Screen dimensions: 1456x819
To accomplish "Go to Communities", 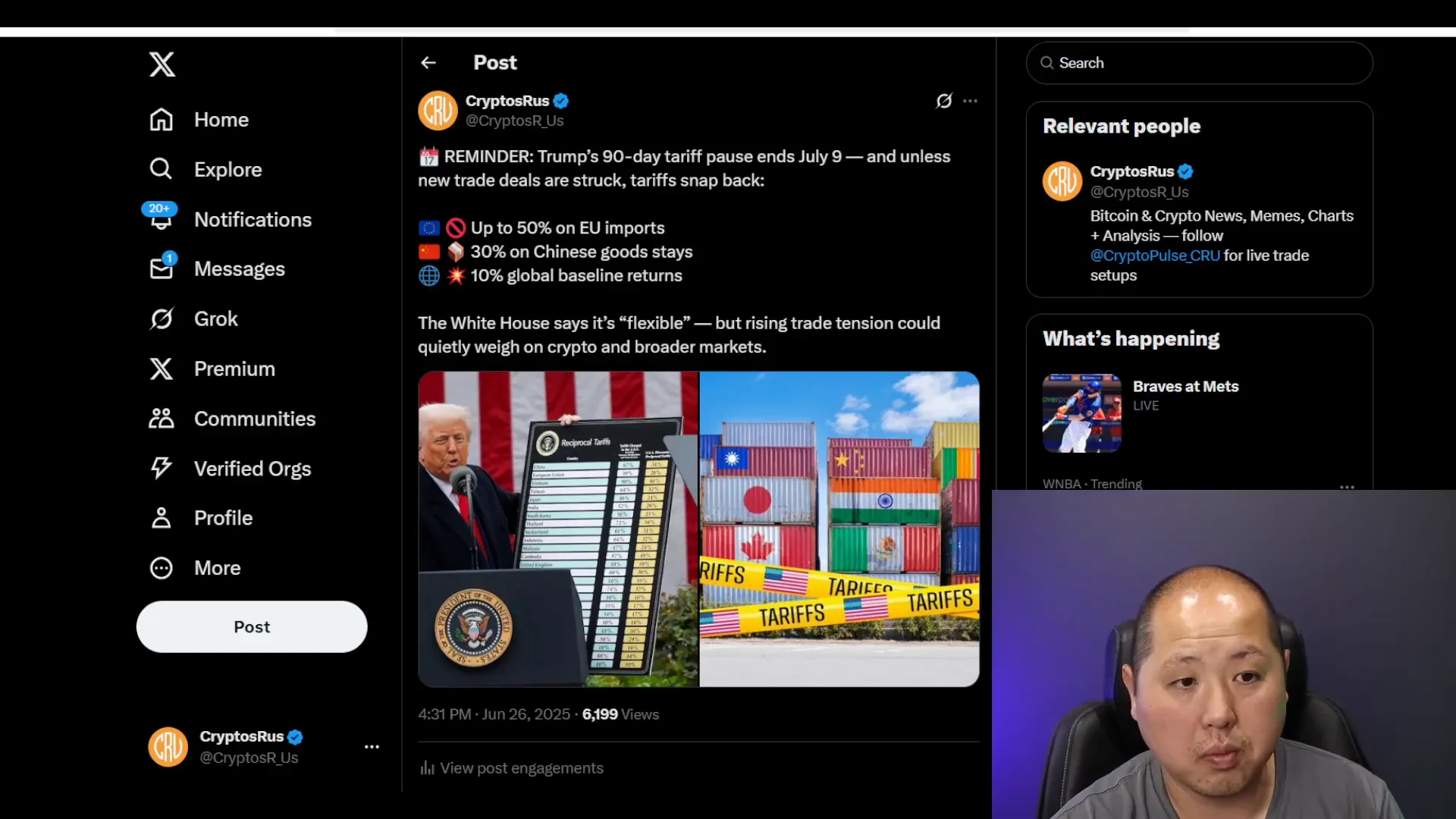I will [x=232, y=419].
